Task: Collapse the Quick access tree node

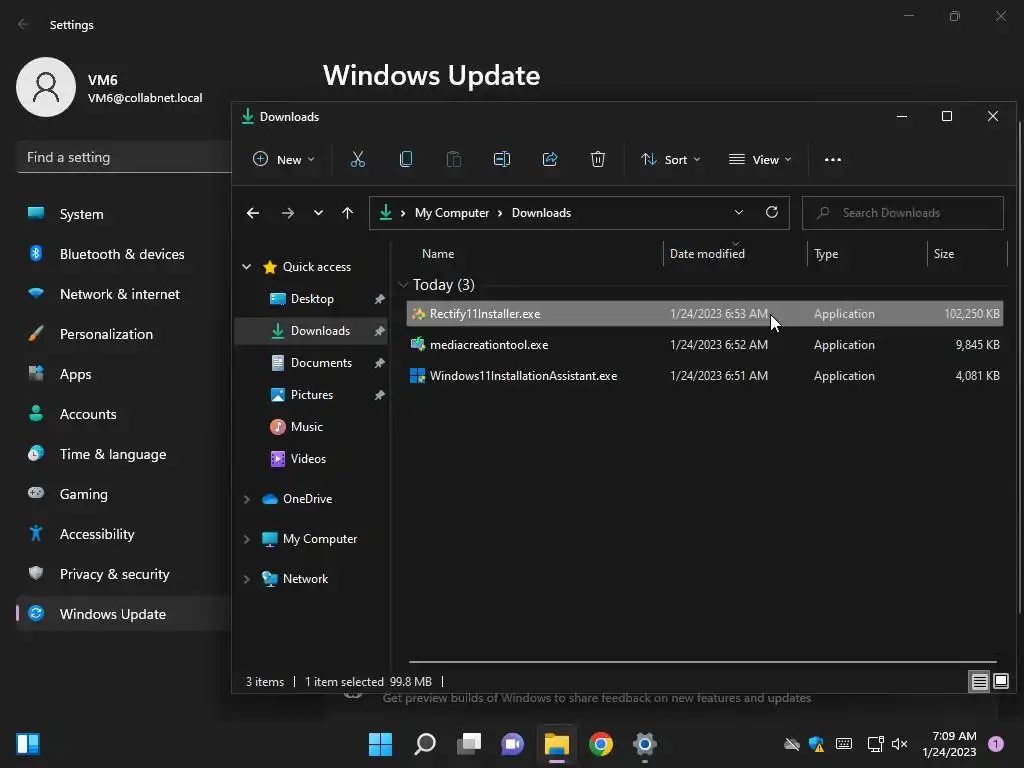Action: [x=247, y=266]
